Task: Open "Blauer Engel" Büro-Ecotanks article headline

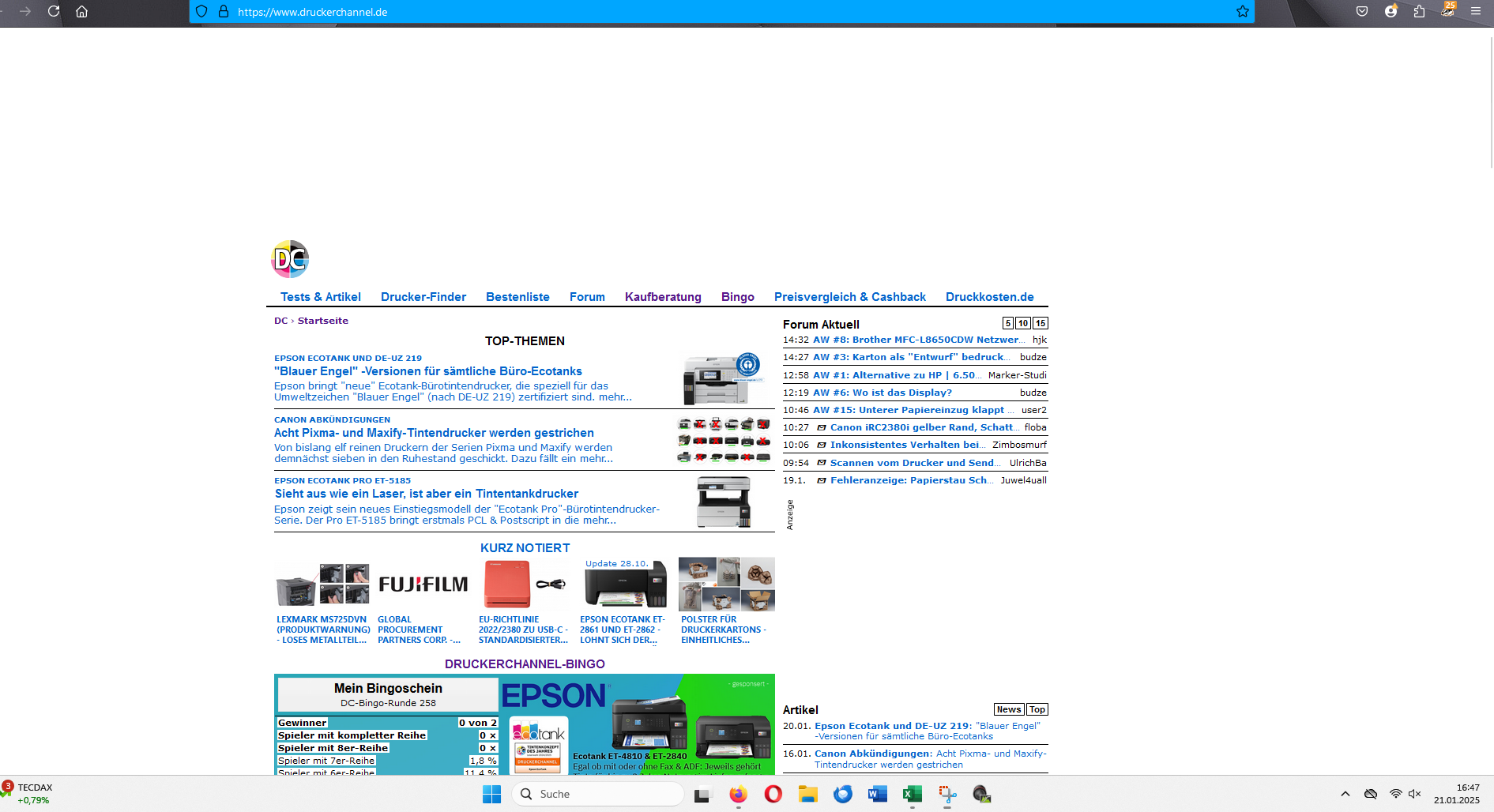Action: (428, 371)
